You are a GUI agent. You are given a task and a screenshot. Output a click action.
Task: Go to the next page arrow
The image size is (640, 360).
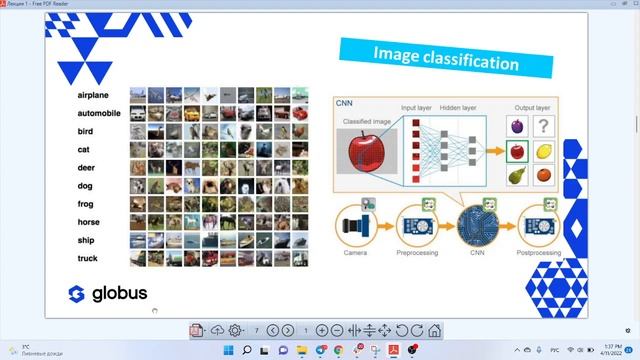coord(288,330)
